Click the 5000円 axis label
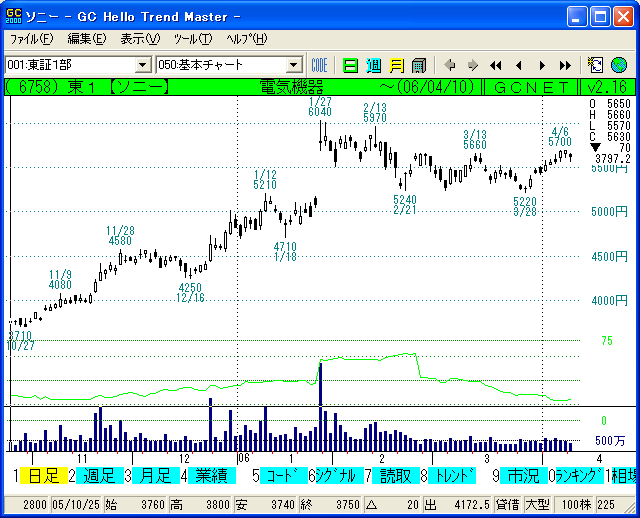 609,212
